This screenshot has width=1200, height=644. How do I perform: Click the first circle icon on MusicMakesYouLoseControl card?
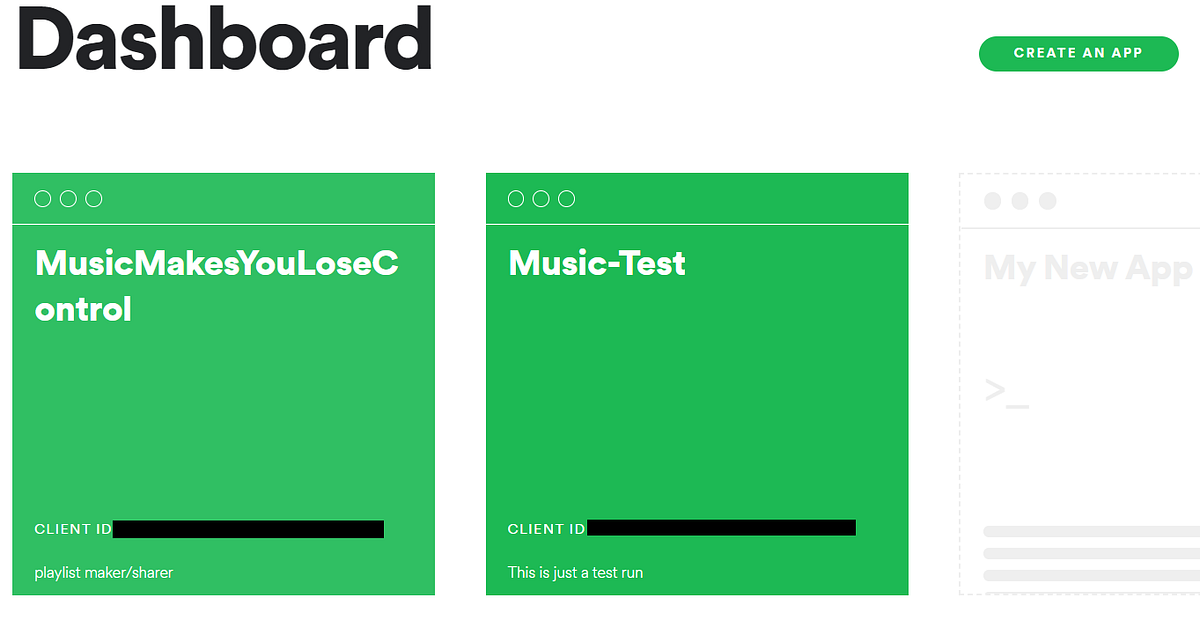point(43,199)
